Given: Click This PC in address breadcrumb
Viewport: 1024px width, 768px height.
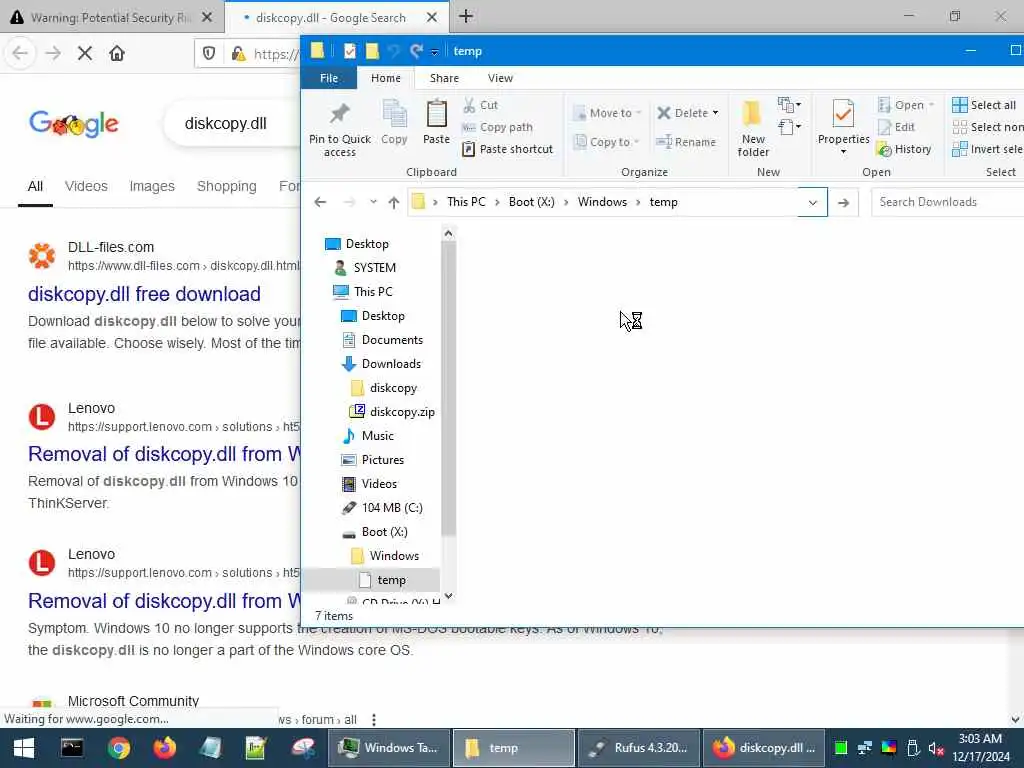Looking at the screenshot, I should pyautogui.click(x=466, y=202).
